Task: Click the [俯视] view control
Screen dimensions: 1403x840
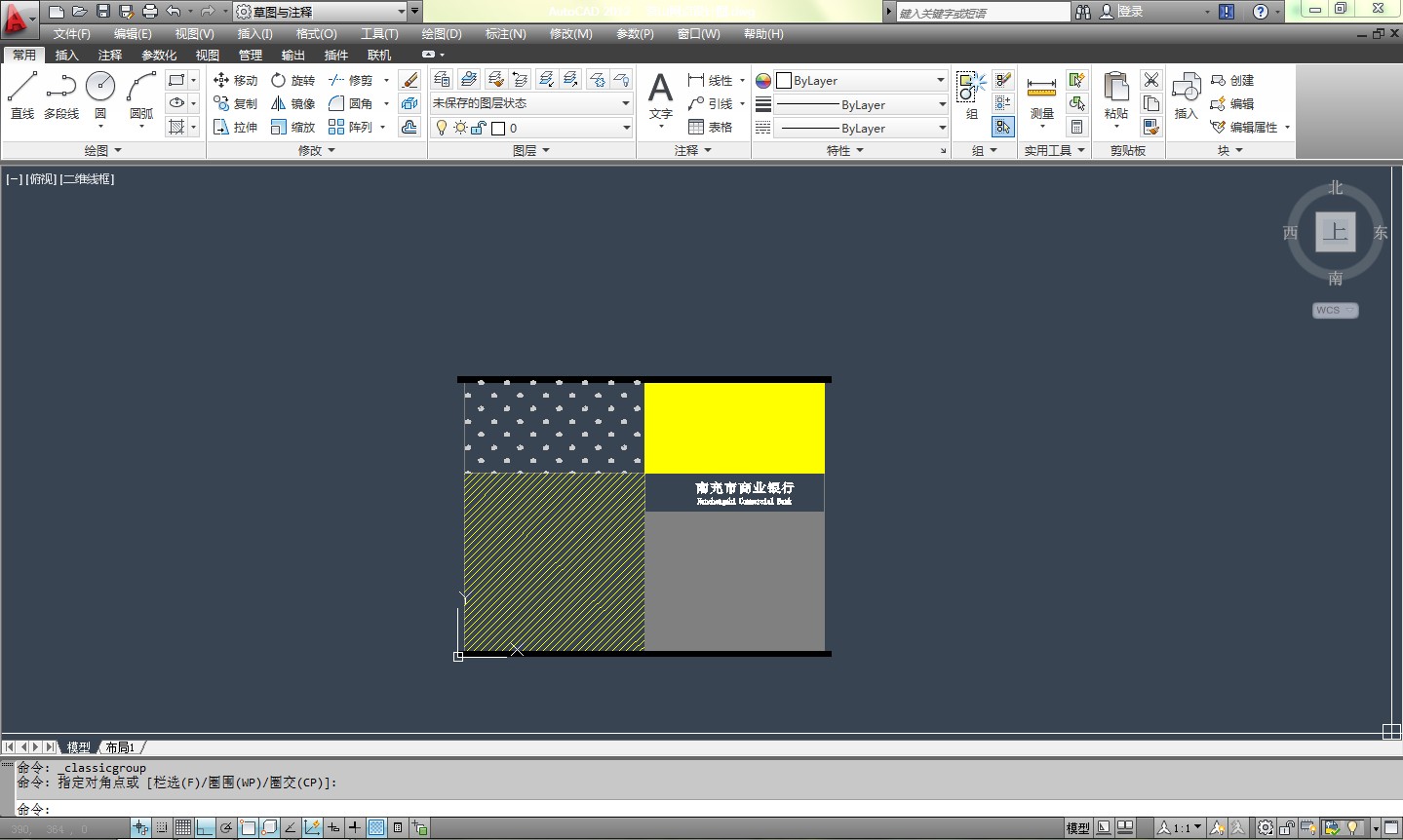Action: click(41, 179)
